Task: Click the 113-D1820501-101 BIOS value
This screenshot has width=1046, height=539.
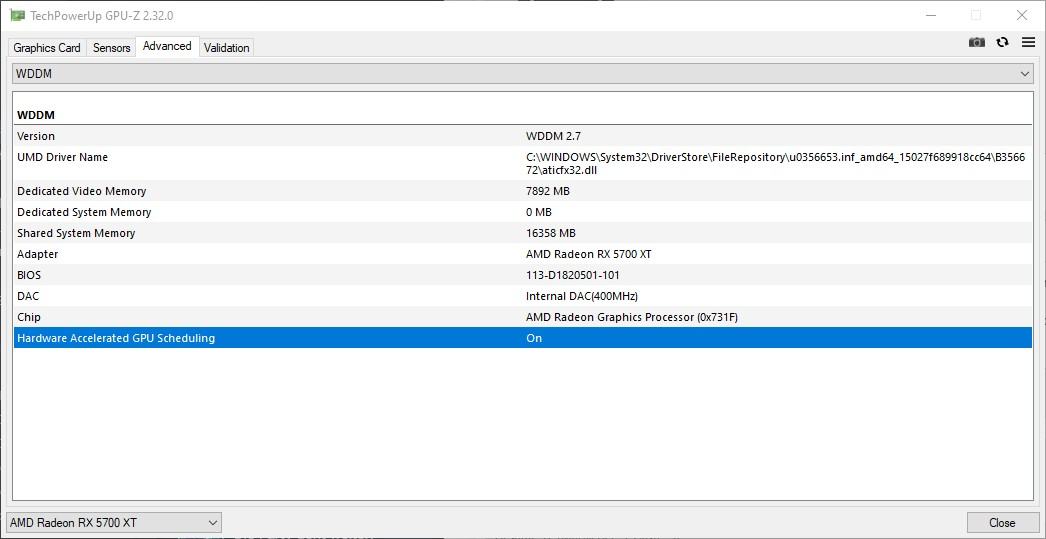Action: click(x=572, y=276)
